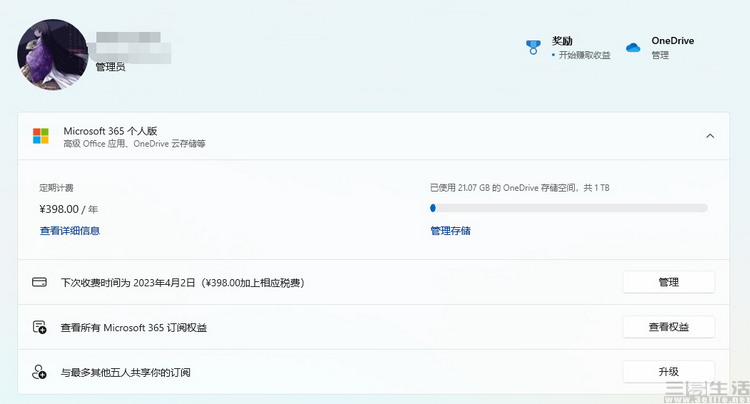Open the 查看详细信息 link

click(70, 231)
